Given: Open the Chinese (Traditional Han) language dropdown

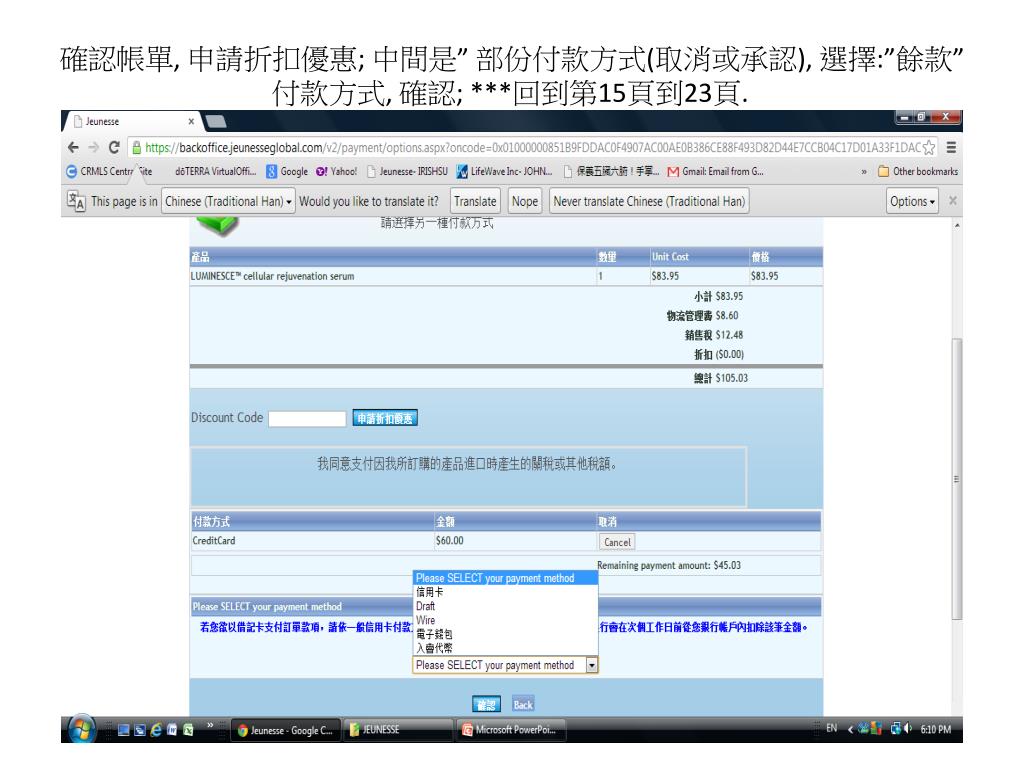Looking at the screenshot, I should 228,201.
